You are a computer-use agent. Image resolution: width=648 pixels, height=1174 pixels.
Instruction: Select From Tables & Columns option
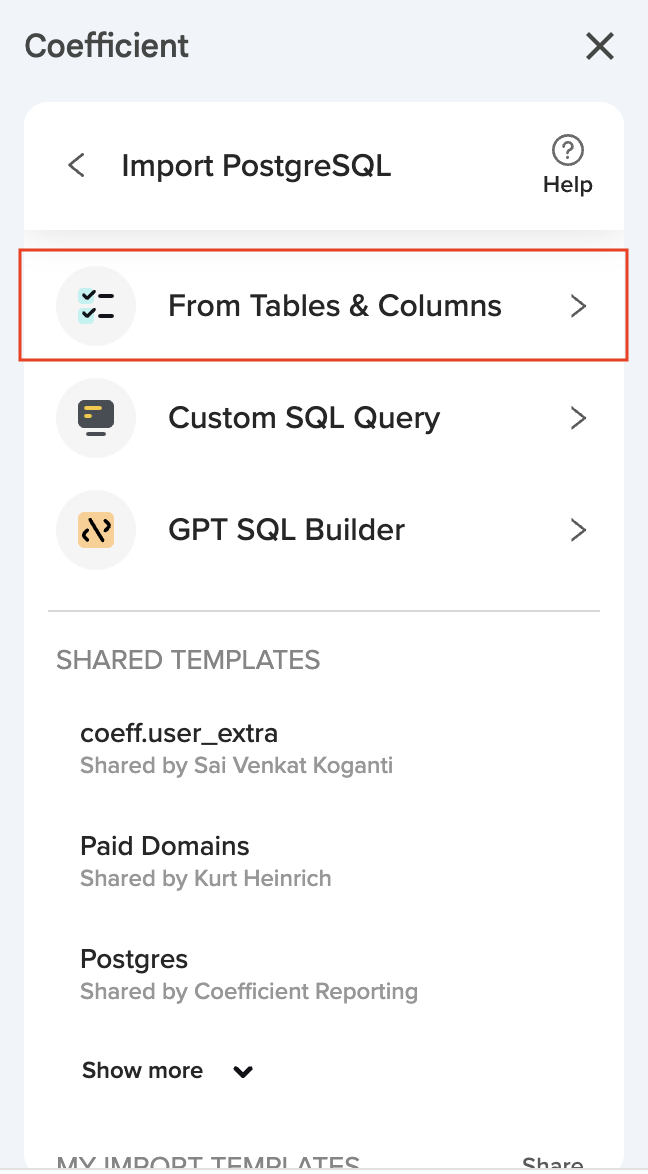334,306
